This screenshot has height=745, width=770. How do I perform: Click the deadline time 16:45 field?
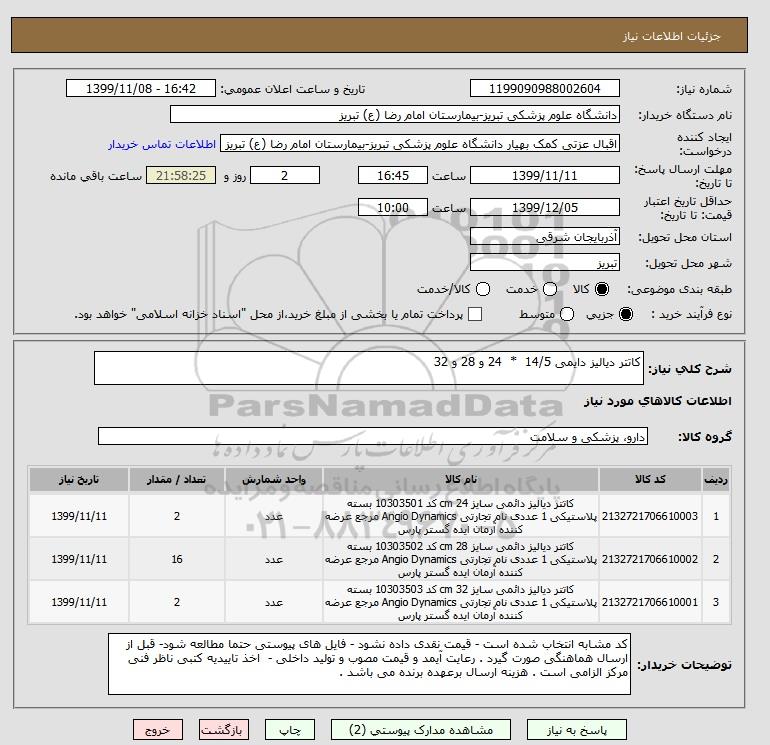point(393,175)
